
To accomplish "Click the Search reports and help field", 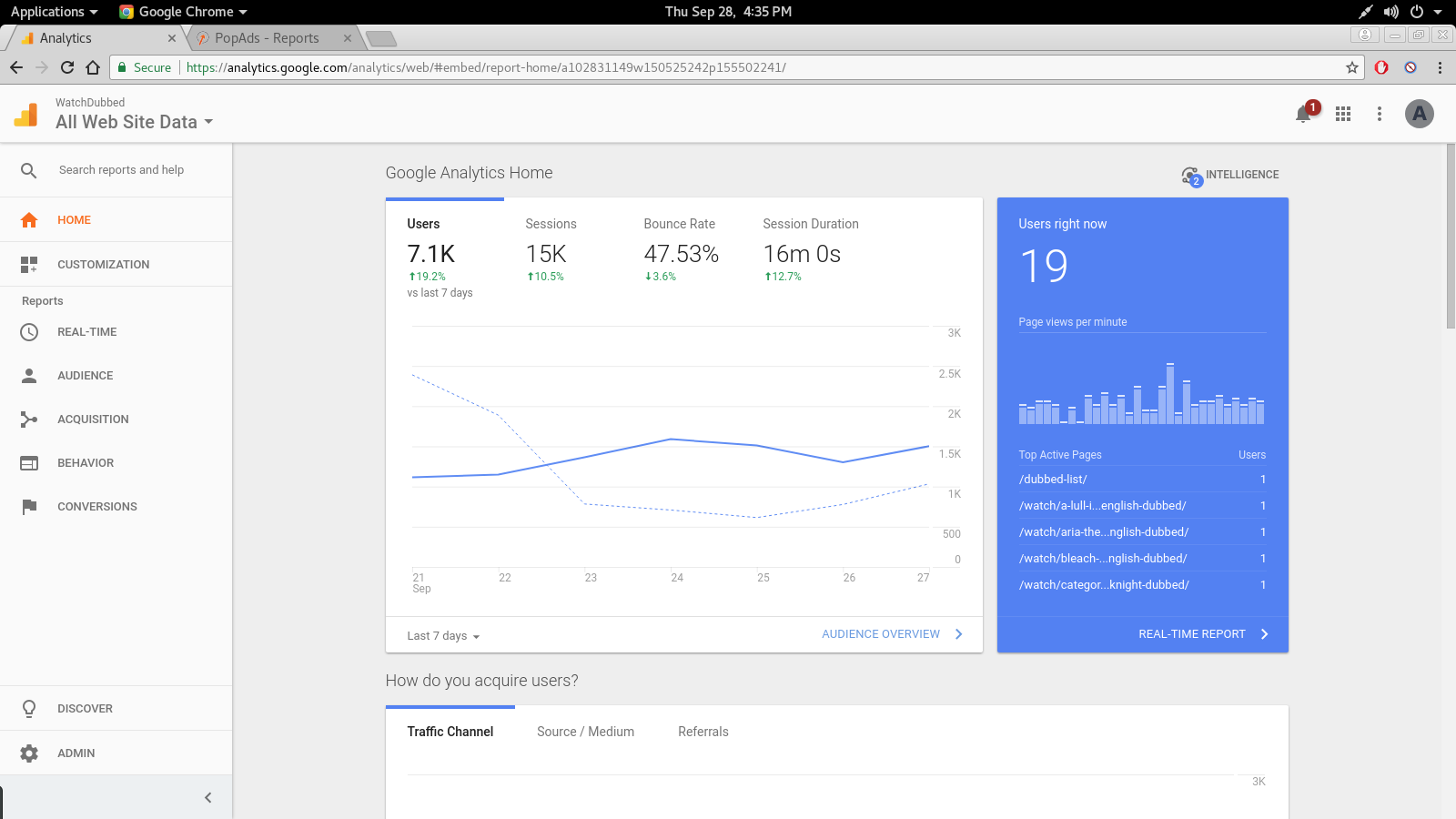I will 122,170.
